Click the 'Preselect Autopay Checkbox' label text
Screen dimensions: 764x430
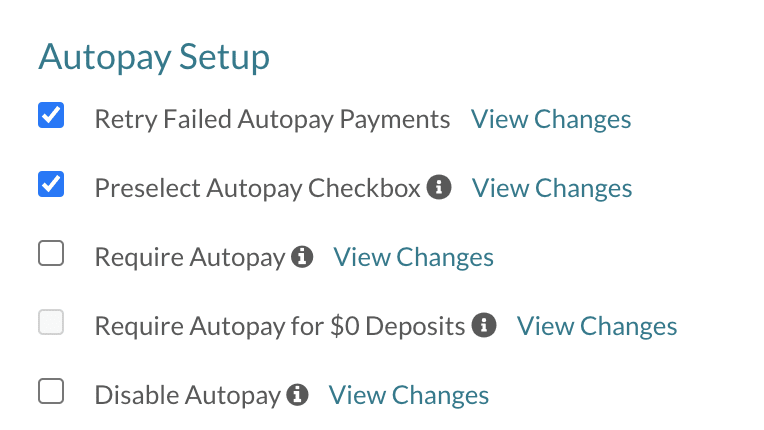click(x=257, y=188)
